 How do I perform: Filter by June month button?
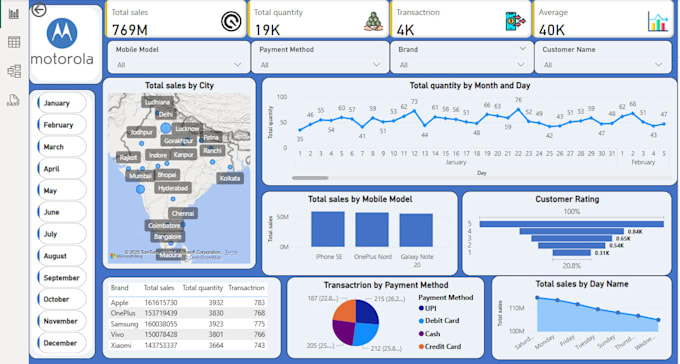(62, 212)
